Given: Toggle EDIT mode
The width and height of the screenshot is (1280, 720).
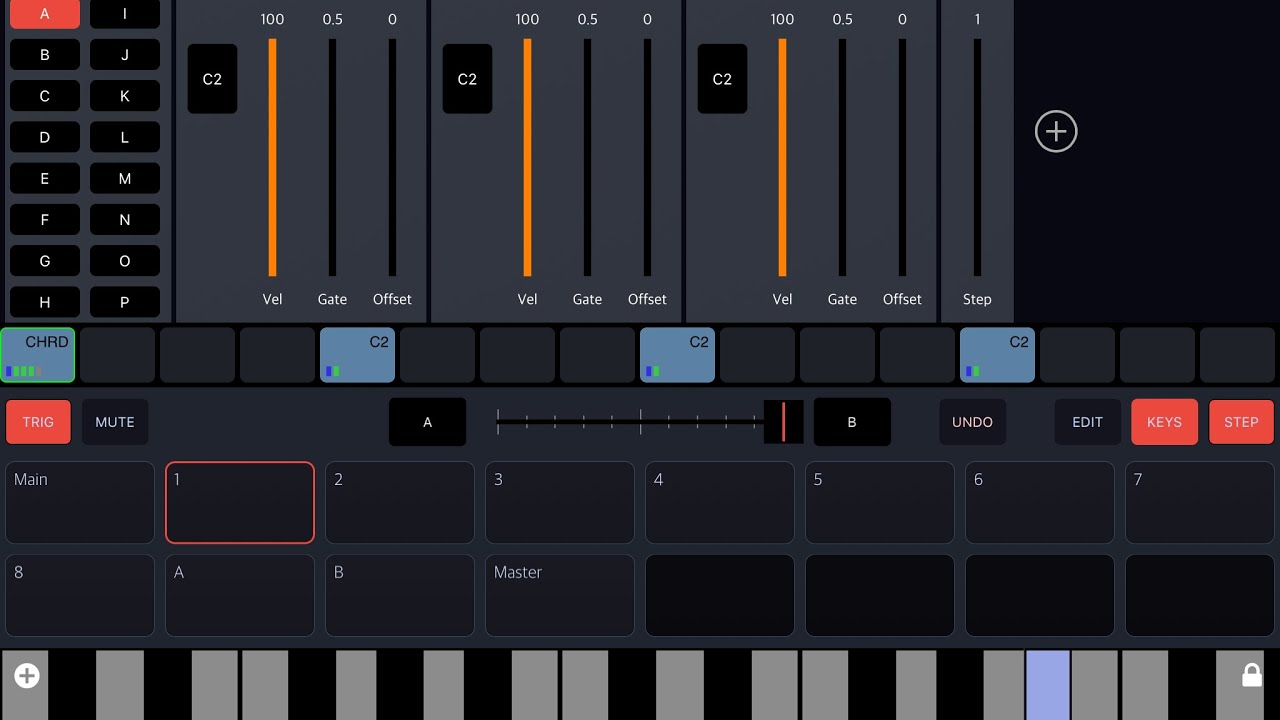Looking at the screenshot, I should tap(1087, 422).
